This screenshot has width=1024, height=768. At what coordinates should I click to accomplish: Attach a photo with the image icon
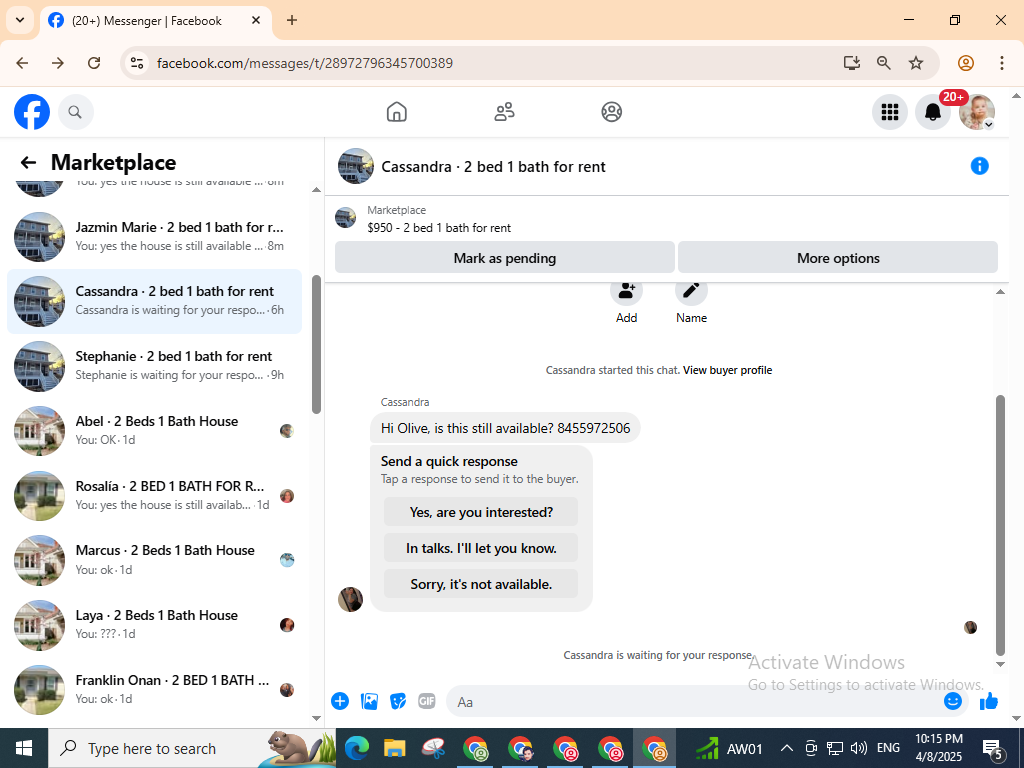click(369, 701)
